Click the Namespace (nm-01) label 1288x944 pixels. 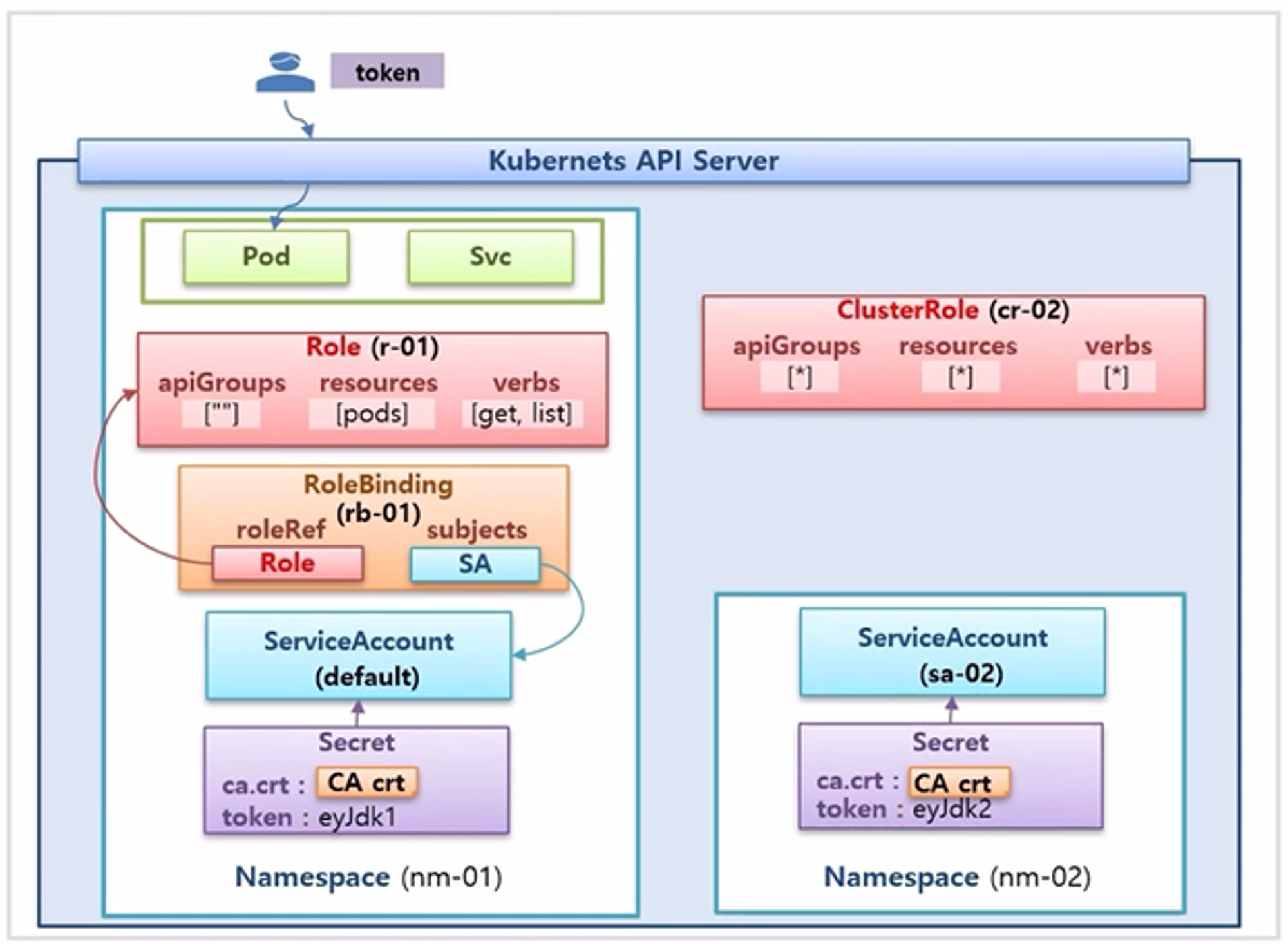[368, 877]
